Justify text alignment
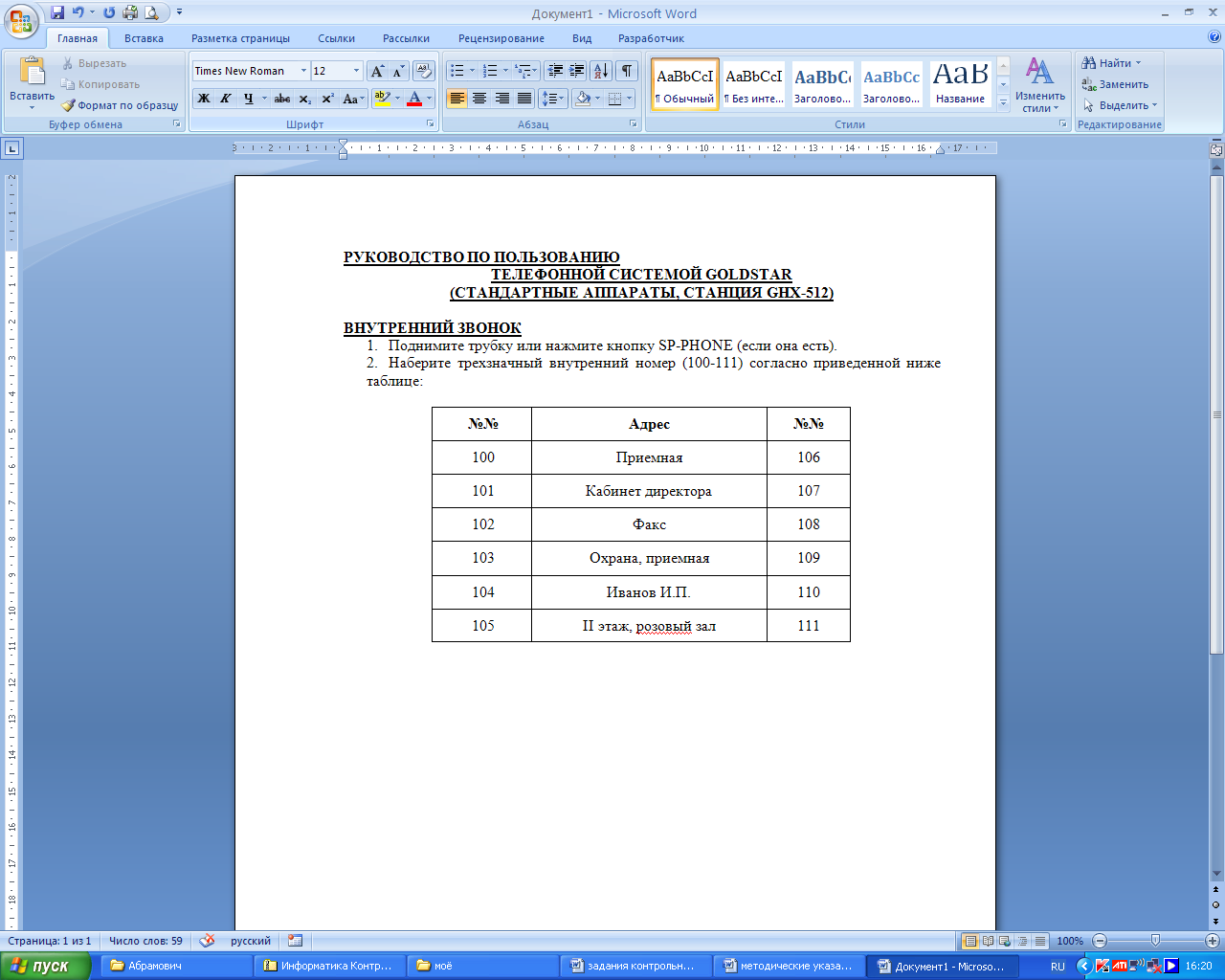1225x980 pixels. [524, 99]
